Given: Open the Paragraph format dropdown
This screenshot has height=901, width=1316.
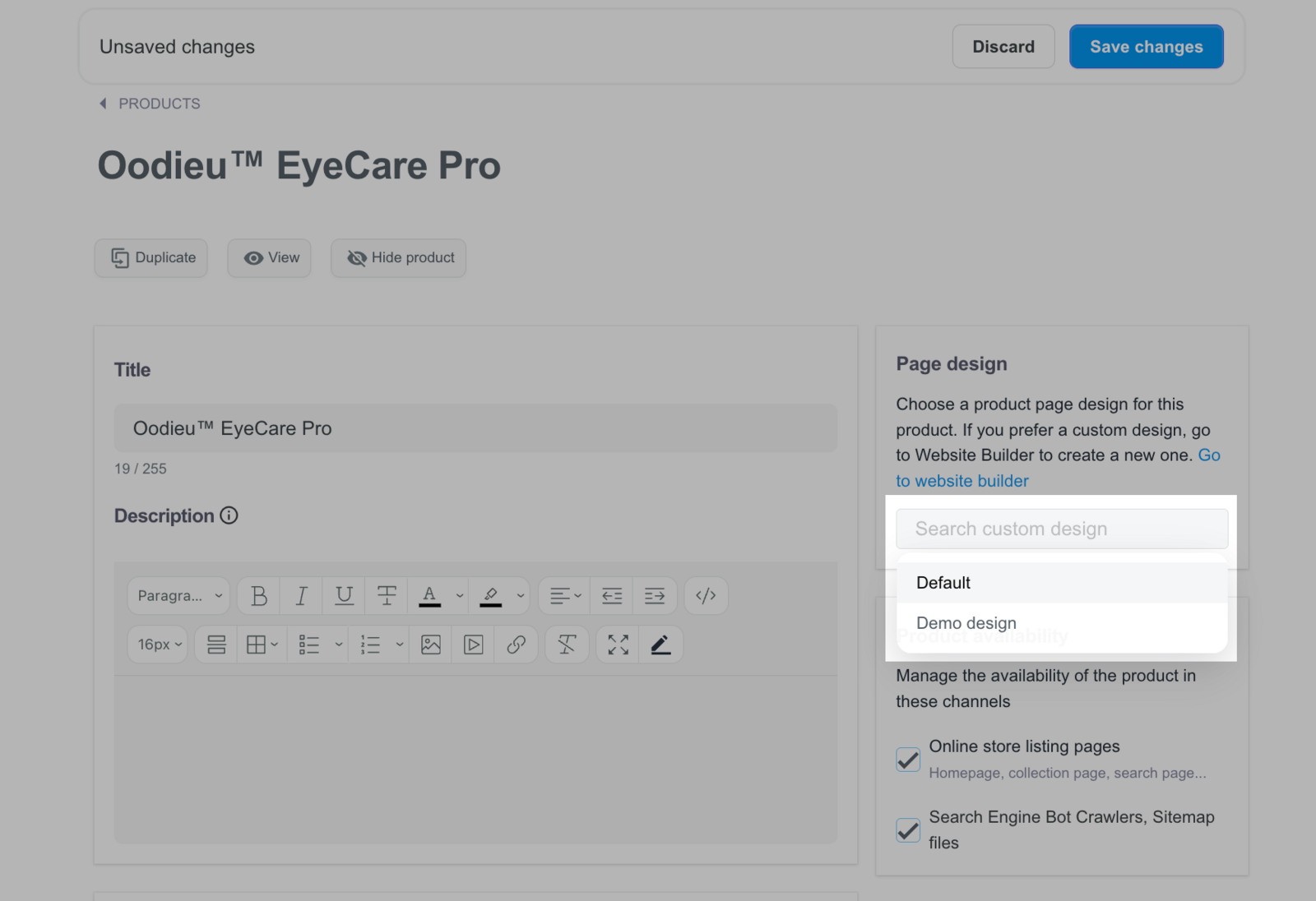Looking at the screenshot, I should (x=178, y=596).
